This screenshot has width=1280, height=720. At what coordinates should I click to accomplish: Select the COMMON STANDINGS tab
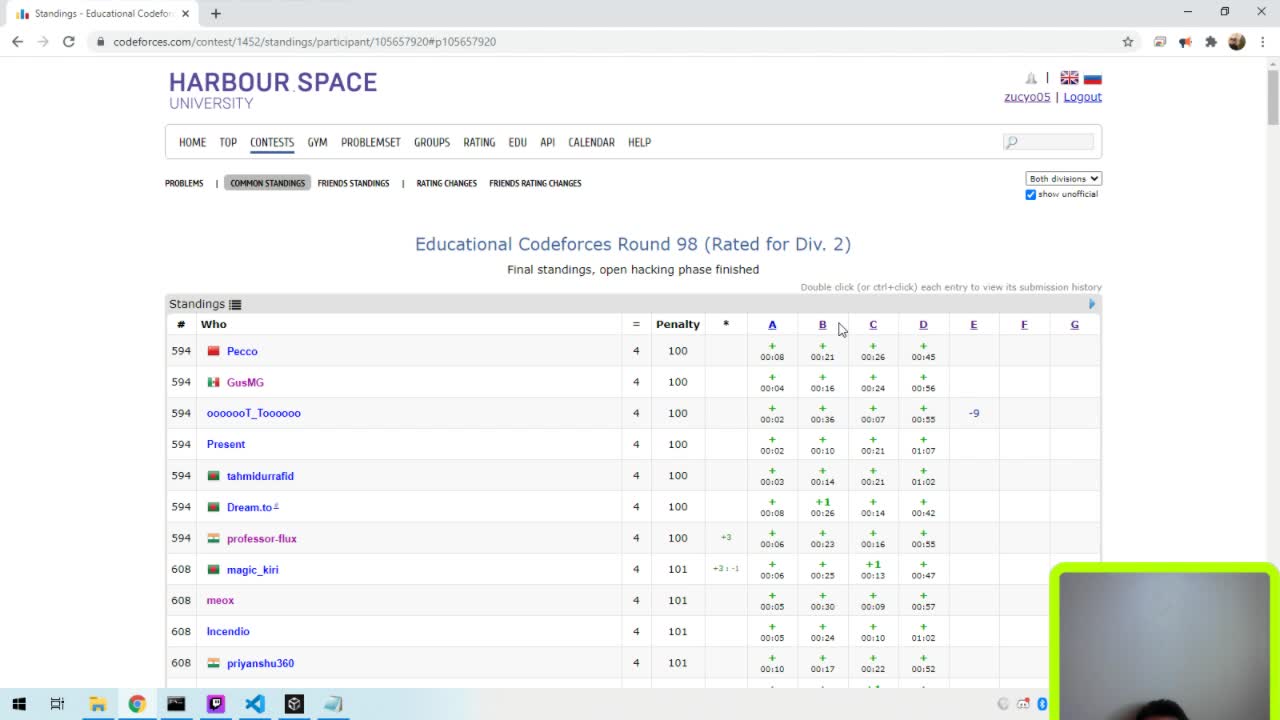pyautogui.click(x=267, y=183)
